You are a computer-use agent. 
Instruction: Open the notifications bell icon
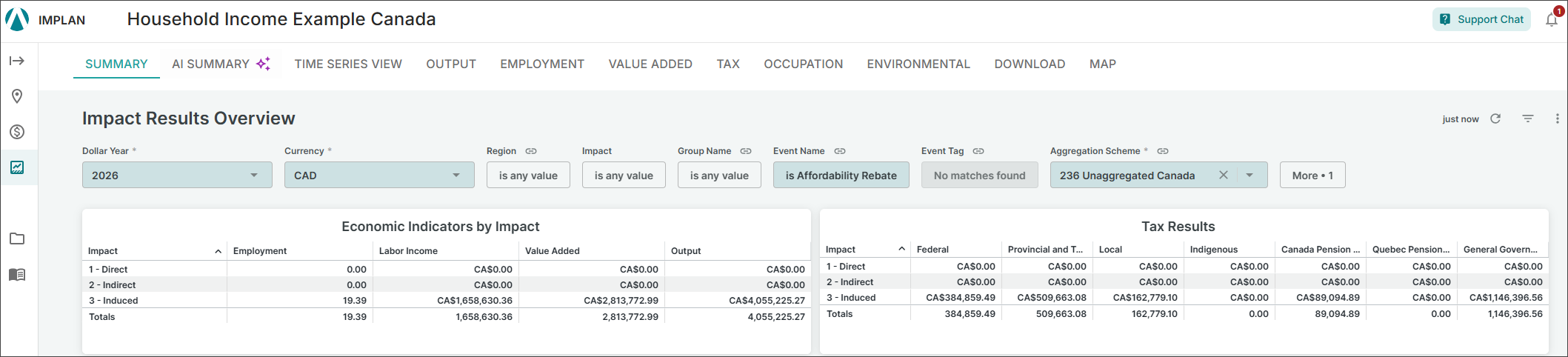[1552, 20]
